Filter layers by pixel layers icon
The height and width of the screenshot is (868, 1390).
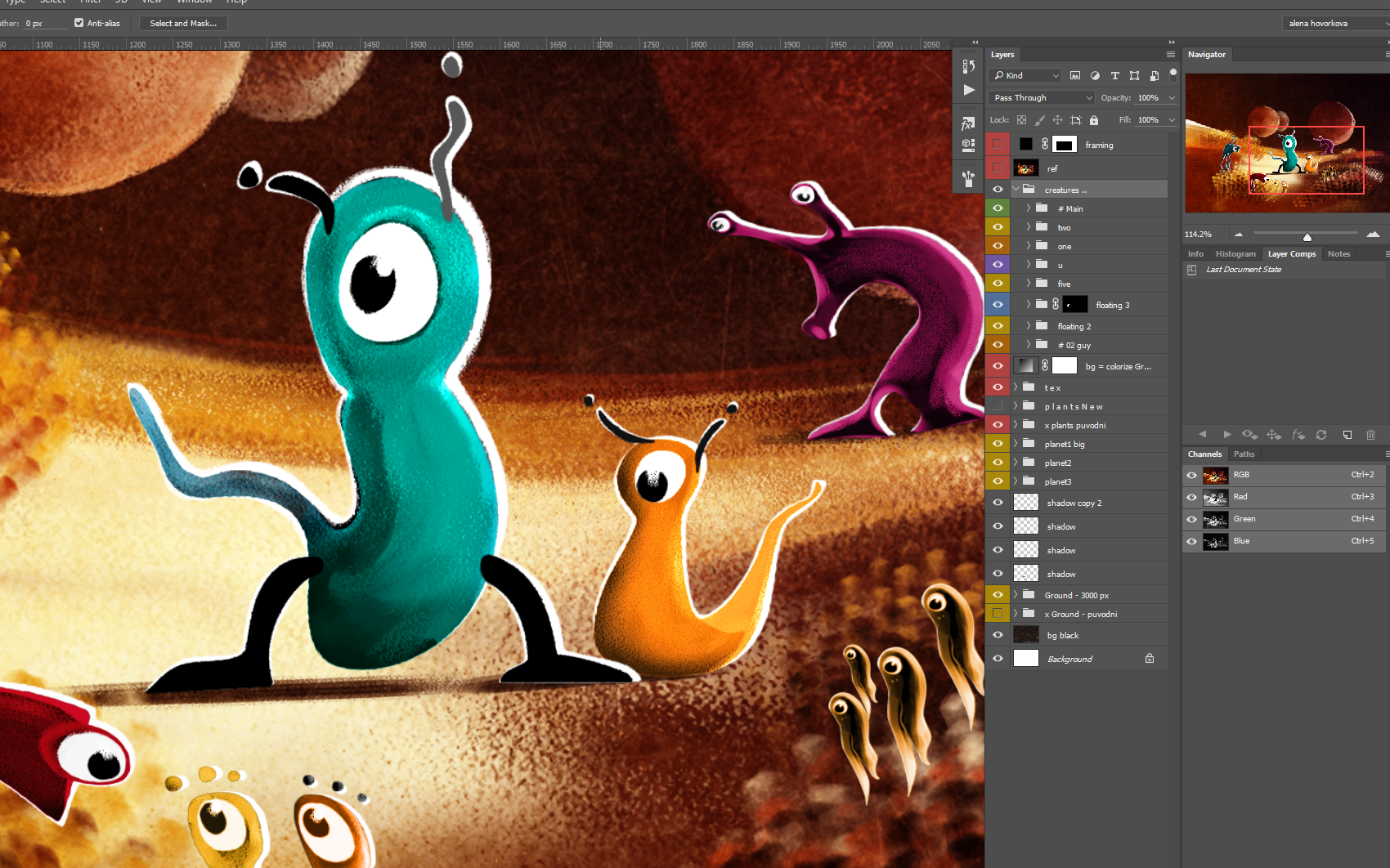pyautogui.click(x=1075, y=75)
